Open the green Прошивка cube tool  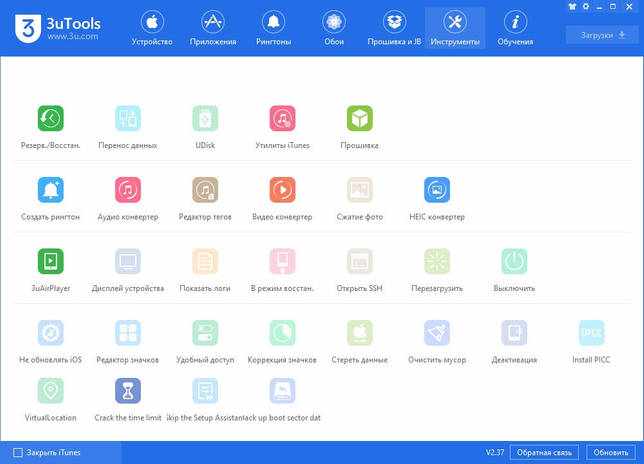pos(359,119)
